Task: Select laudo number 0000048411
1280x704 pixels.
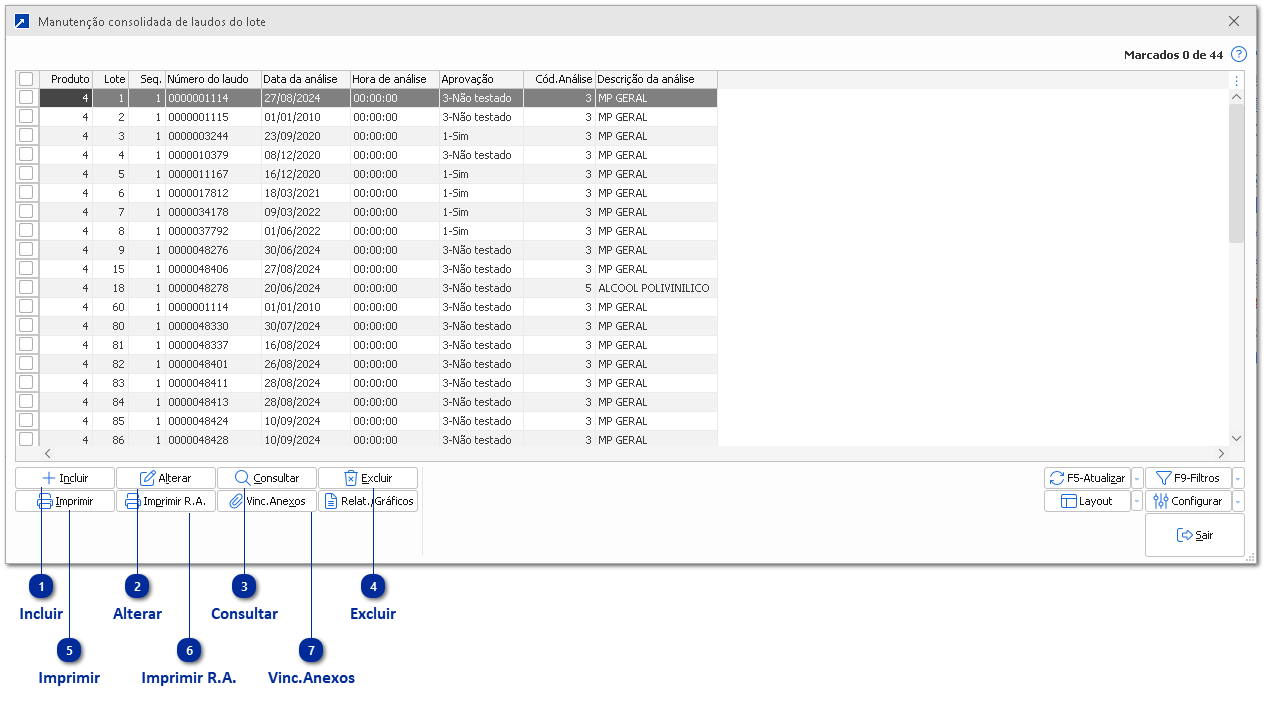Action: tap(213, 383)
